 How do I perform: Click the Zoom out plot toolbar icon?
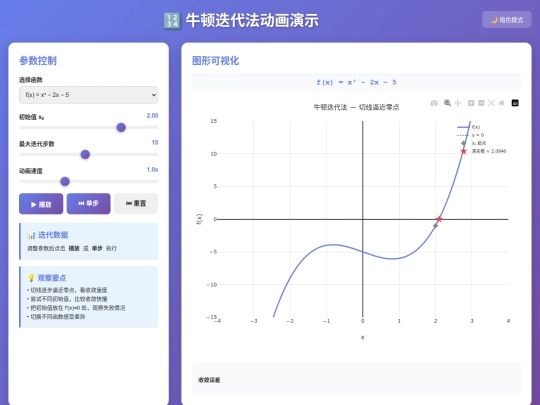[481, 103]
